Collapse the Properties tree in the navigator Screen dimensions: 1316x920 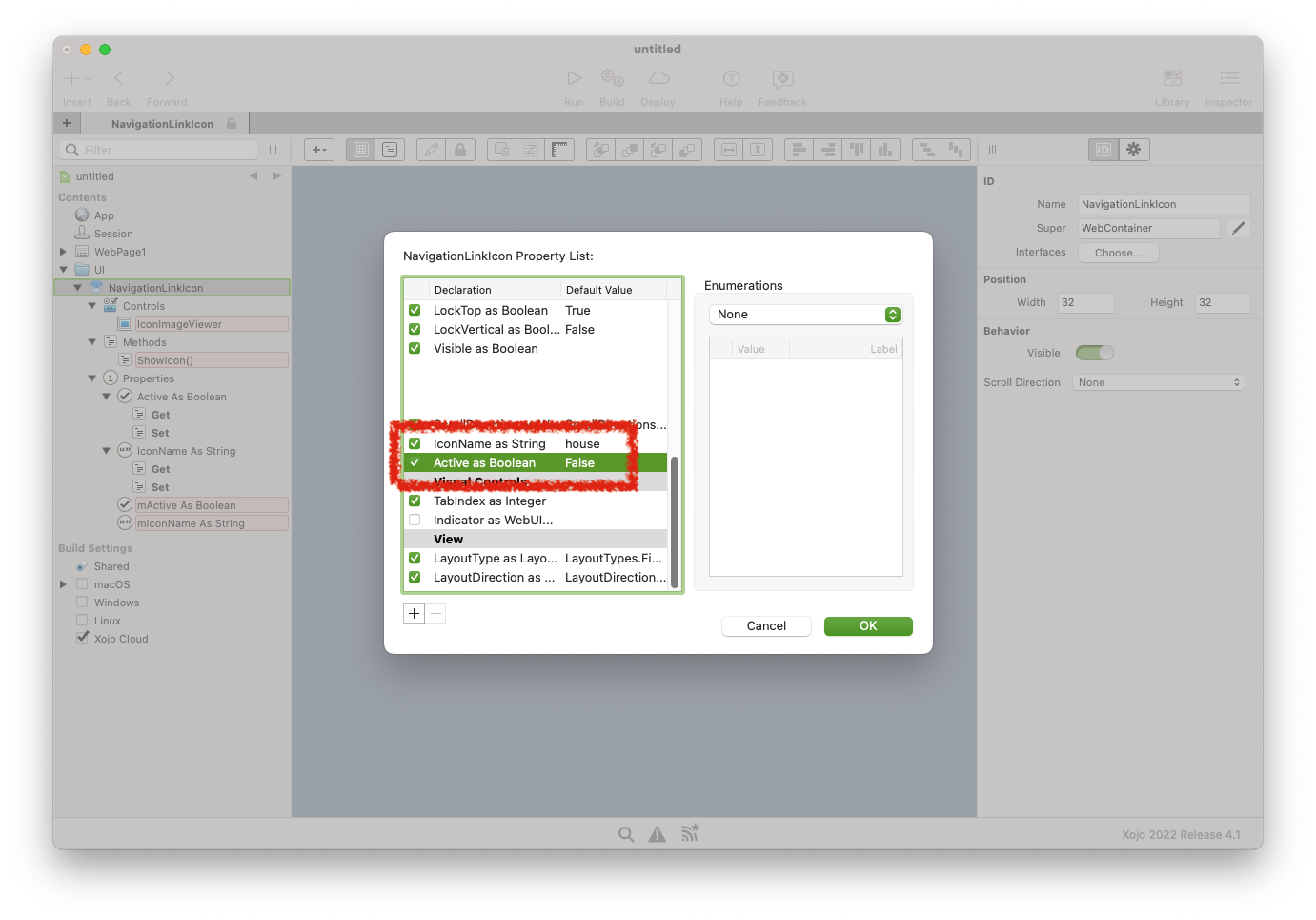click(x=92, y=378)
